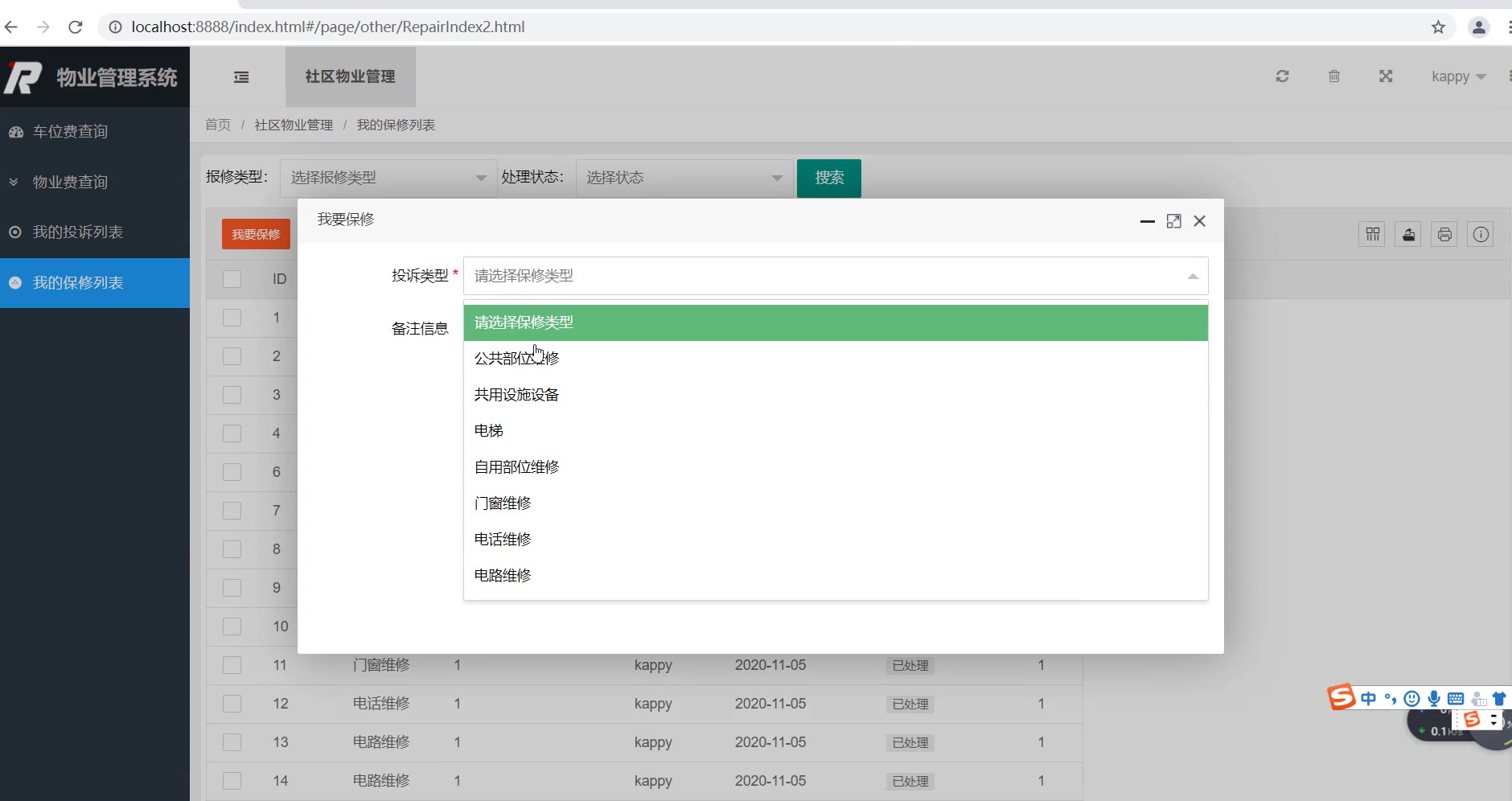The image size is (1512, 801).
Task: Choose 门窗维修 option in the list
Action: pos(503,503)
